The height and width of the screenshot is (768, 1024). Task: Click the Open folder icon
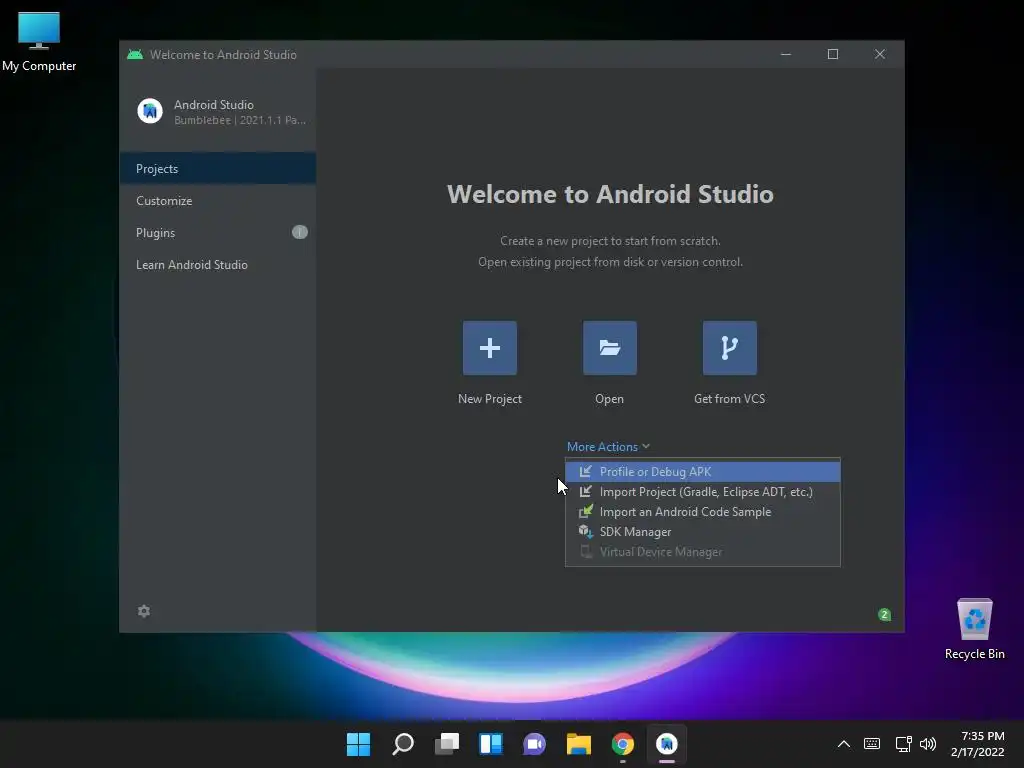[609, 348]
